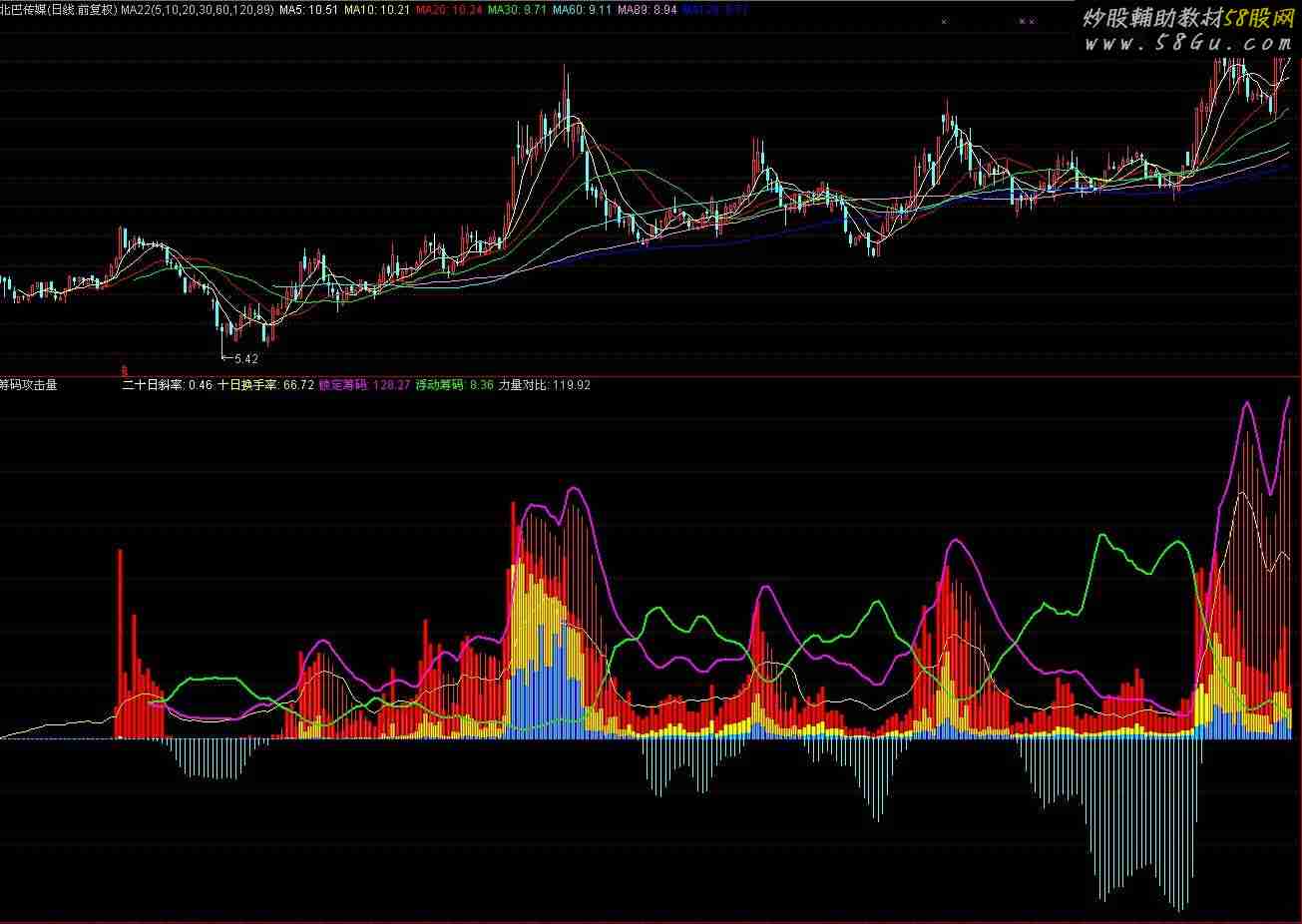Click the red MA20 legend label

pyautogui.click(x=449, y=10)
